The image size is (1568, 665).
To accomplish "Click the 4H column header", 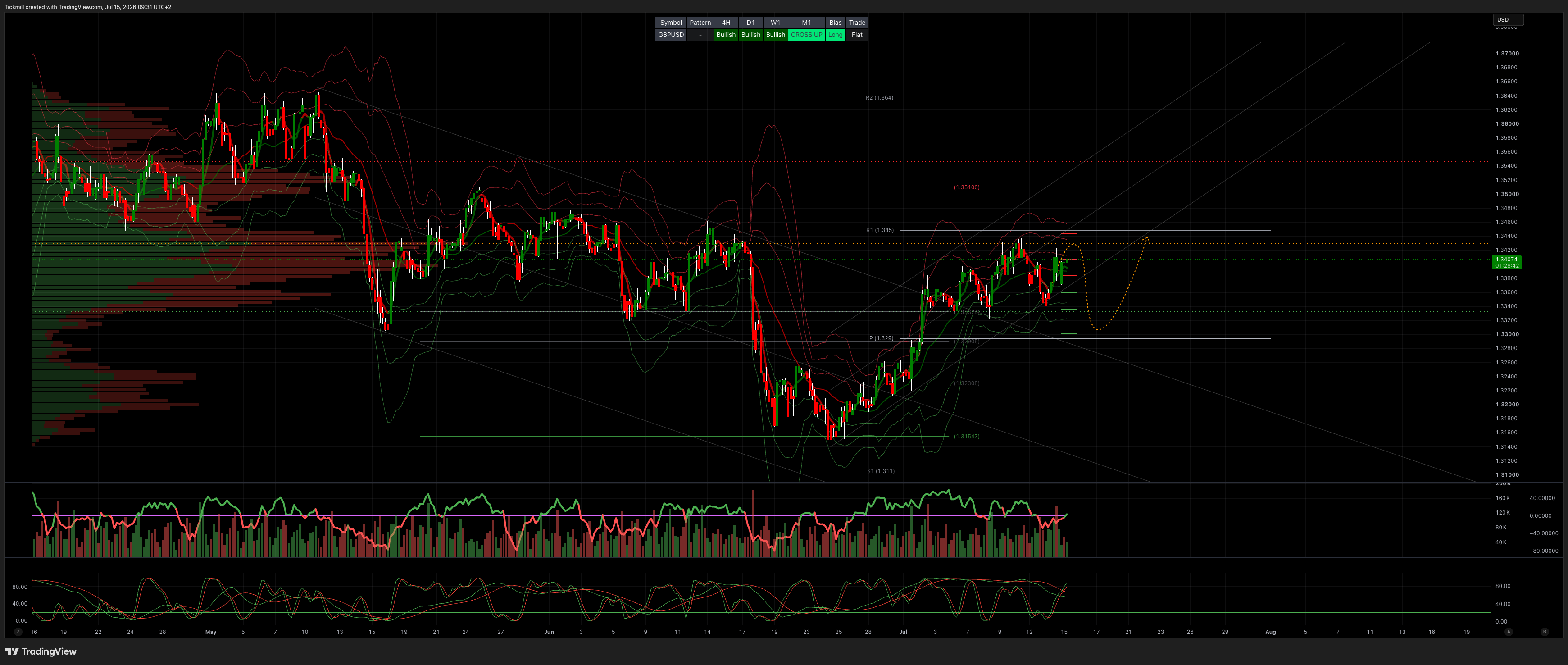I will [x=726, y=23].
